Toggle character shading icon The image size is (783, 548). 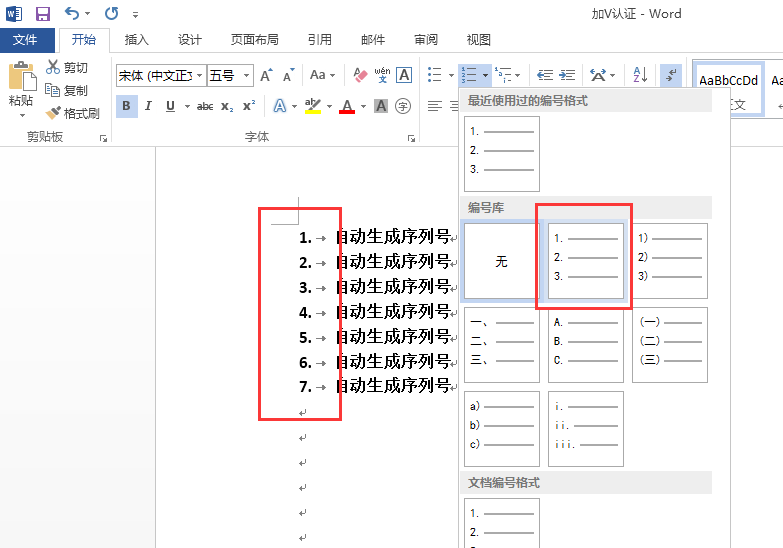pyautogui.click(x=381, y=106)
